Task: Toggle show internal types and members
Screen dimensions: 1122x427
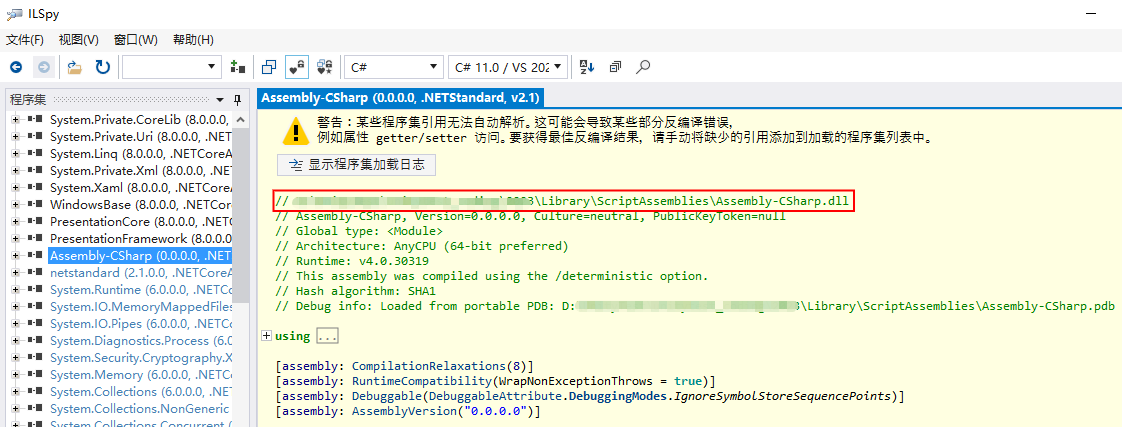Action: (x=297, y=67)
